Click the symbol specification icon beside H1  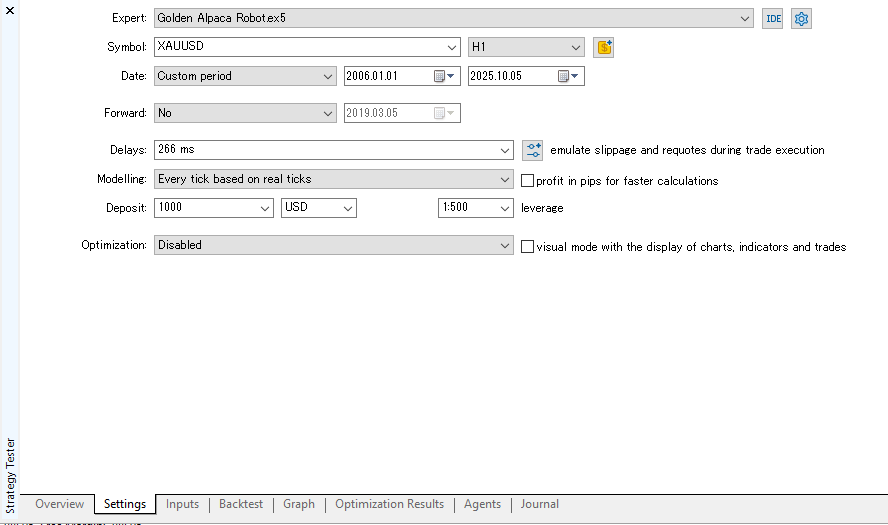603,47
